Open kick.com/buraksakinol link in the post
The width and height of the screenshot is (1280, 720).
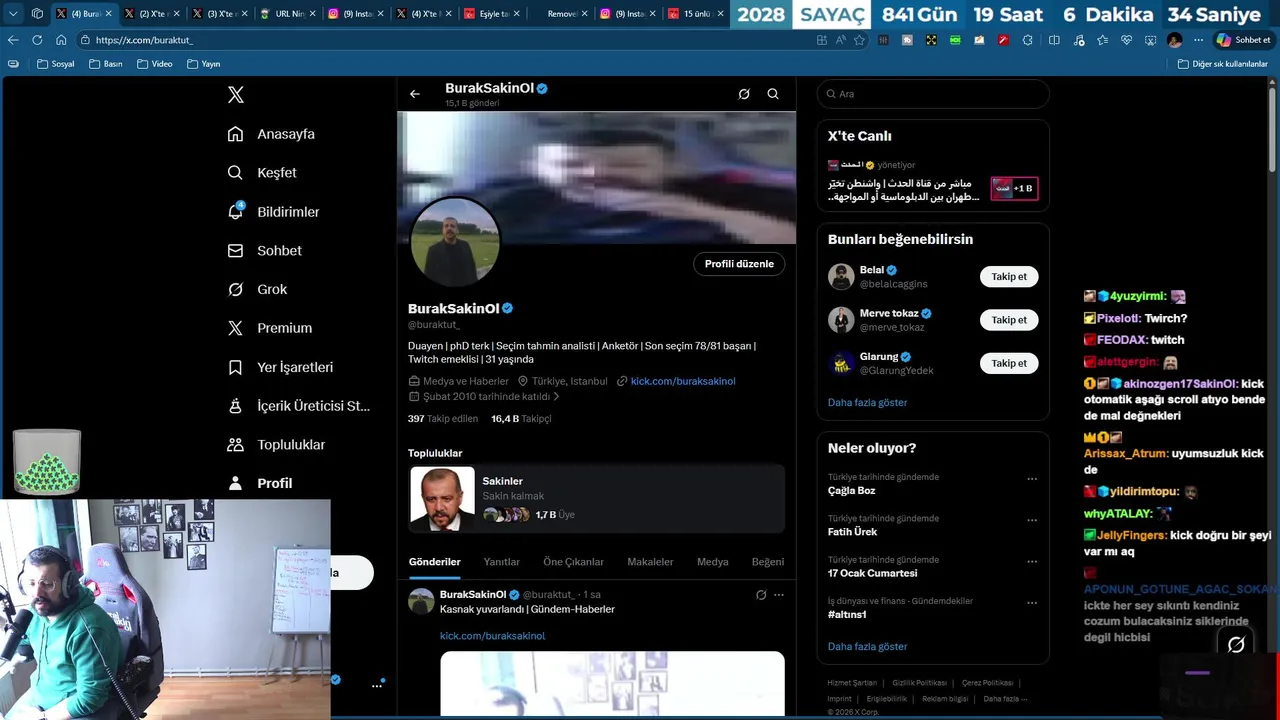click(x=492, y=636)
